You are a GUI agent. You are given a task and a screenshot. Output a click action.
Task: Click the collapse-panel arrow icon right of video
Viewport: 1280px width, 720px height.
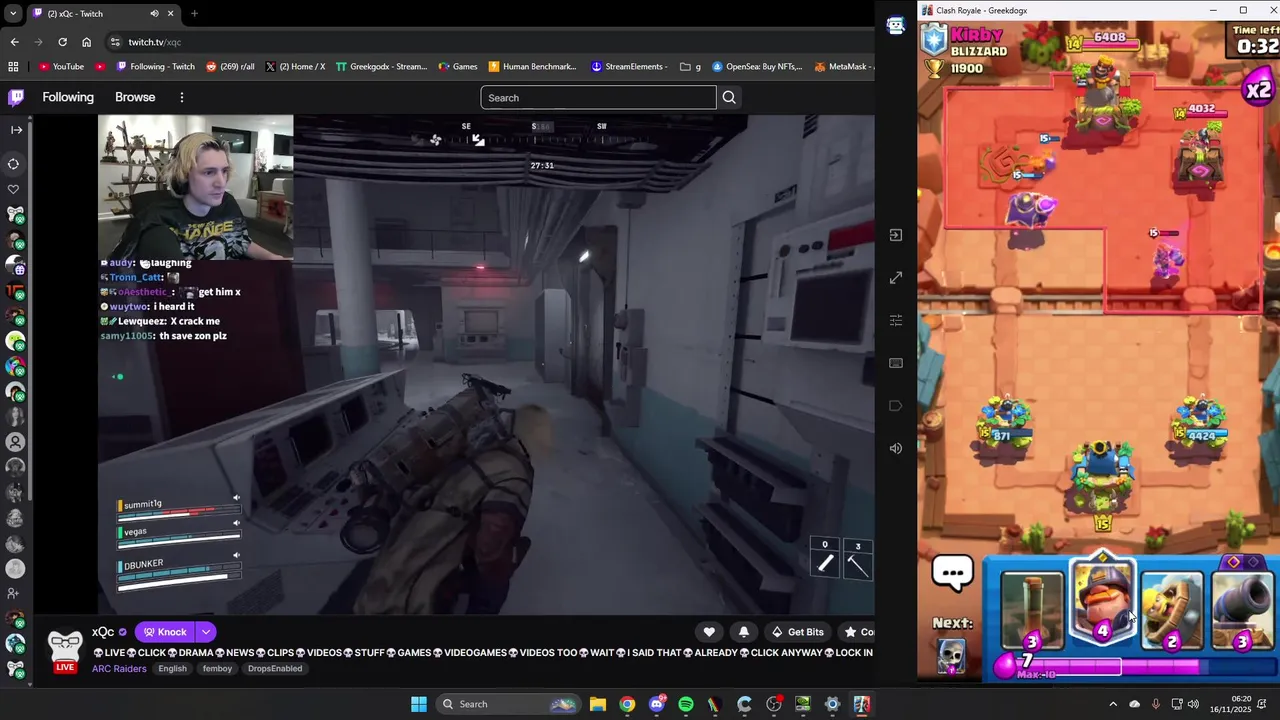pos(896,235)
